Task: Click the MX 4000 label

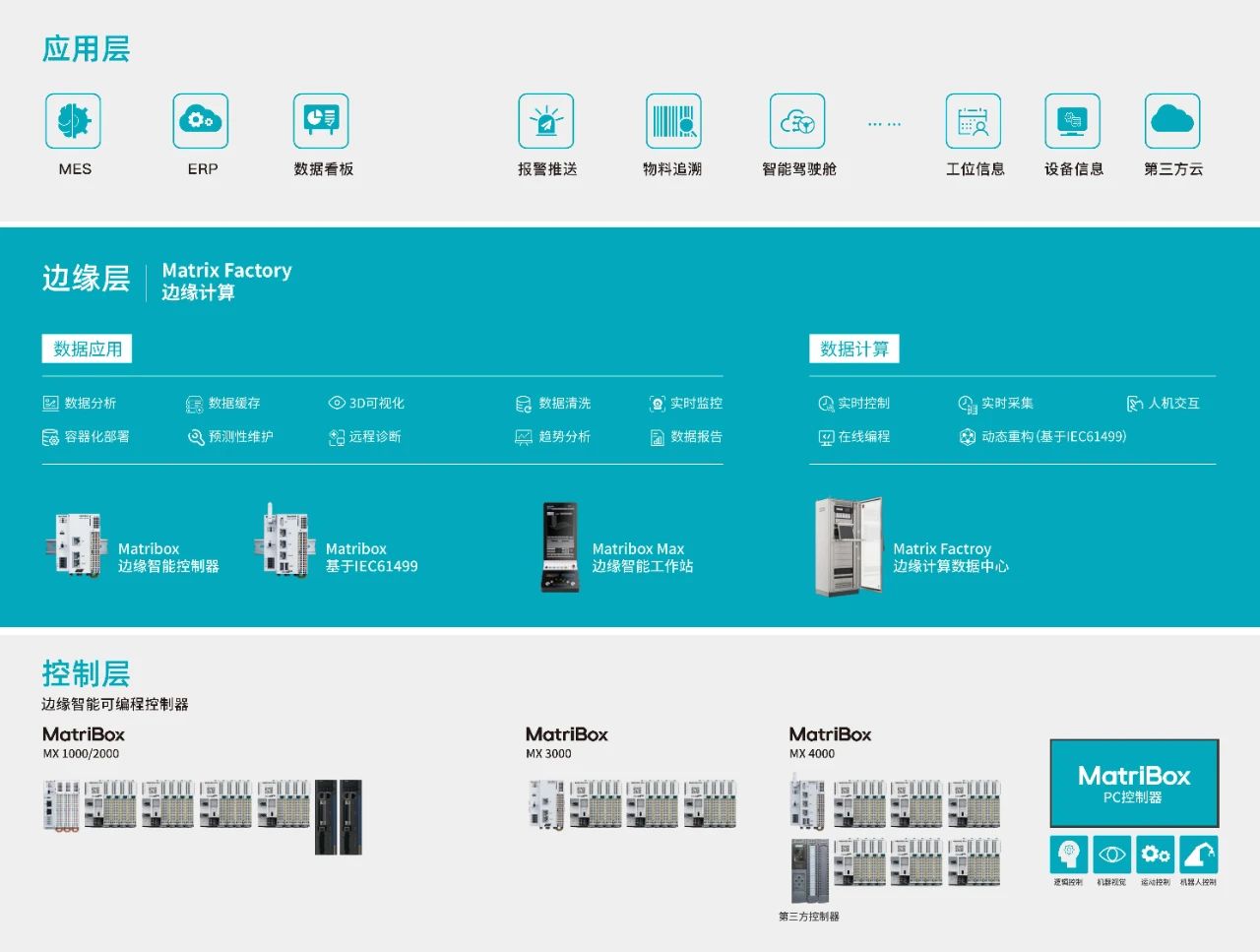Action: tap(812, 754)
